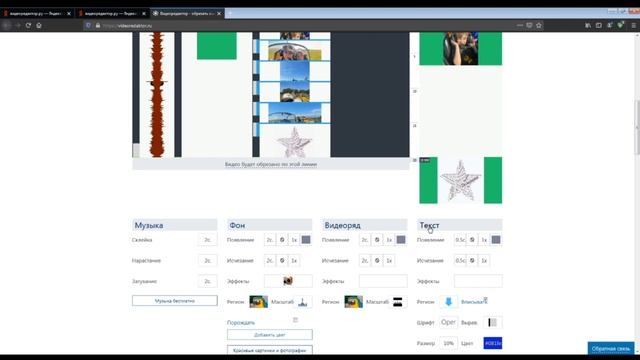Bookmark the page with the star icon
This screenshot has width=640, height=360.
(539, 25)
